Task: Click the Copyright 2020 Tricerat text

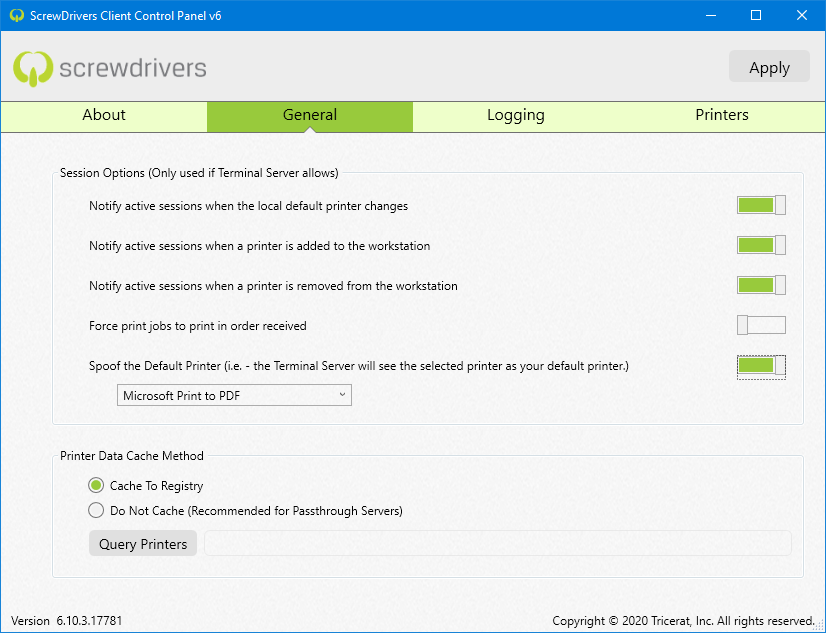Action: 683,621
